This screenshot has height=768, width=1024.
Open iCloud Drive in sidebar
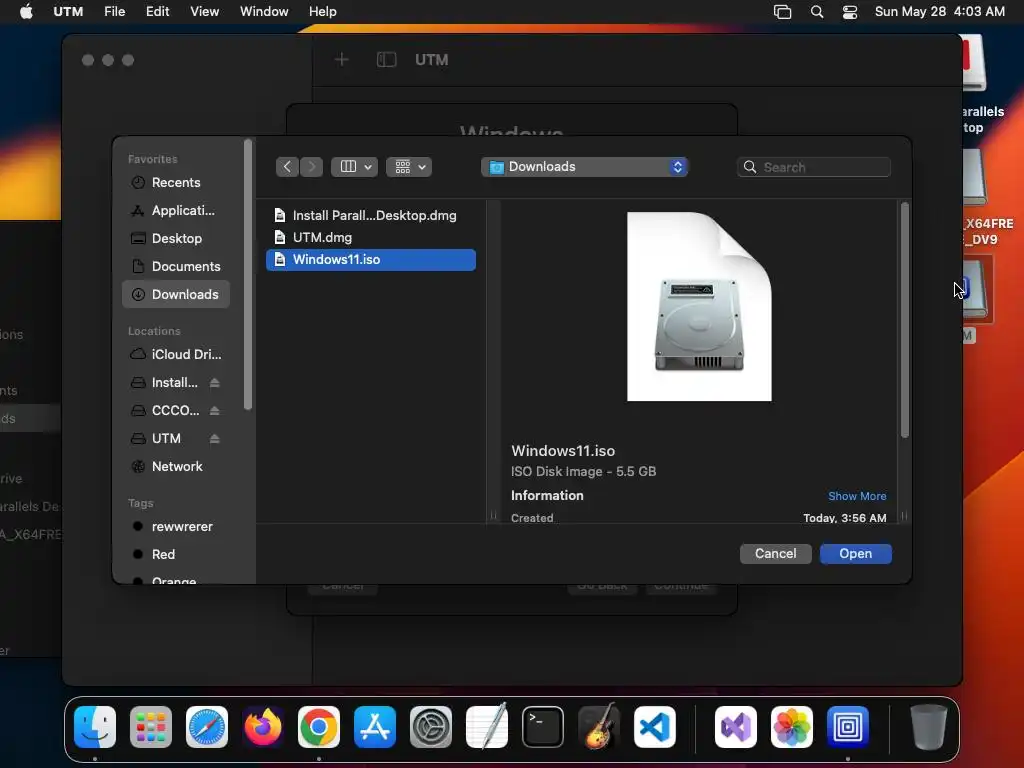(176, 355)
